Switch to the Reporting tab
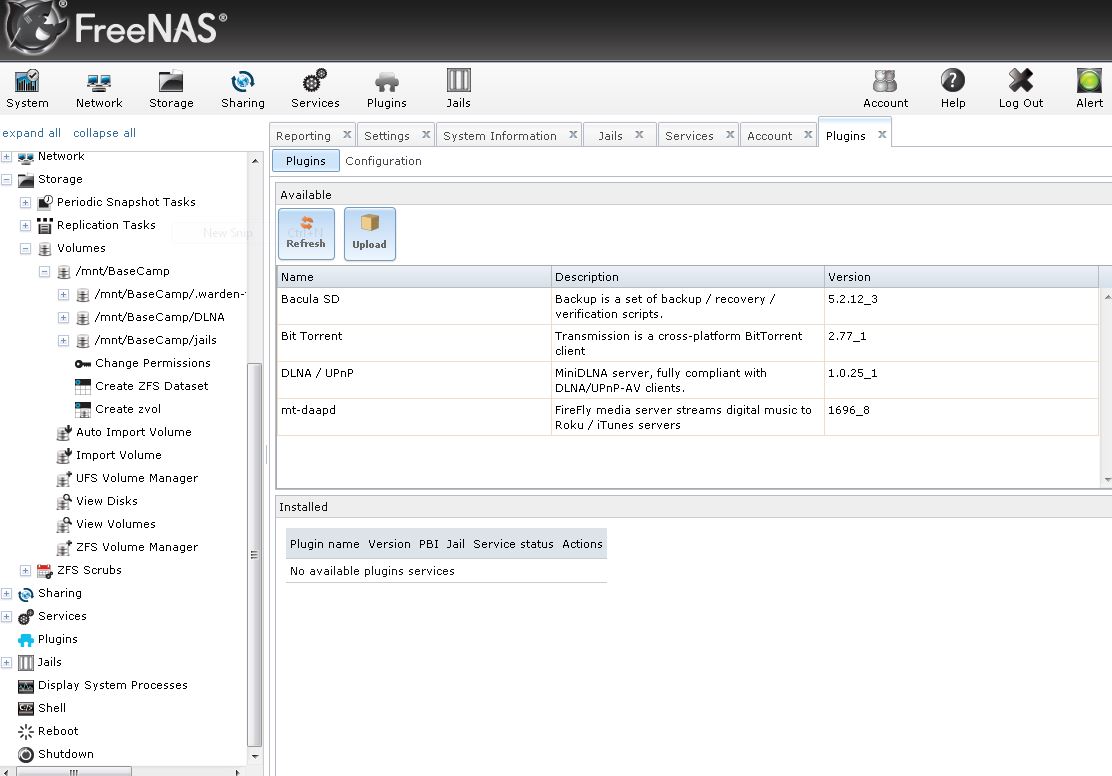 [x=303, y=135]
